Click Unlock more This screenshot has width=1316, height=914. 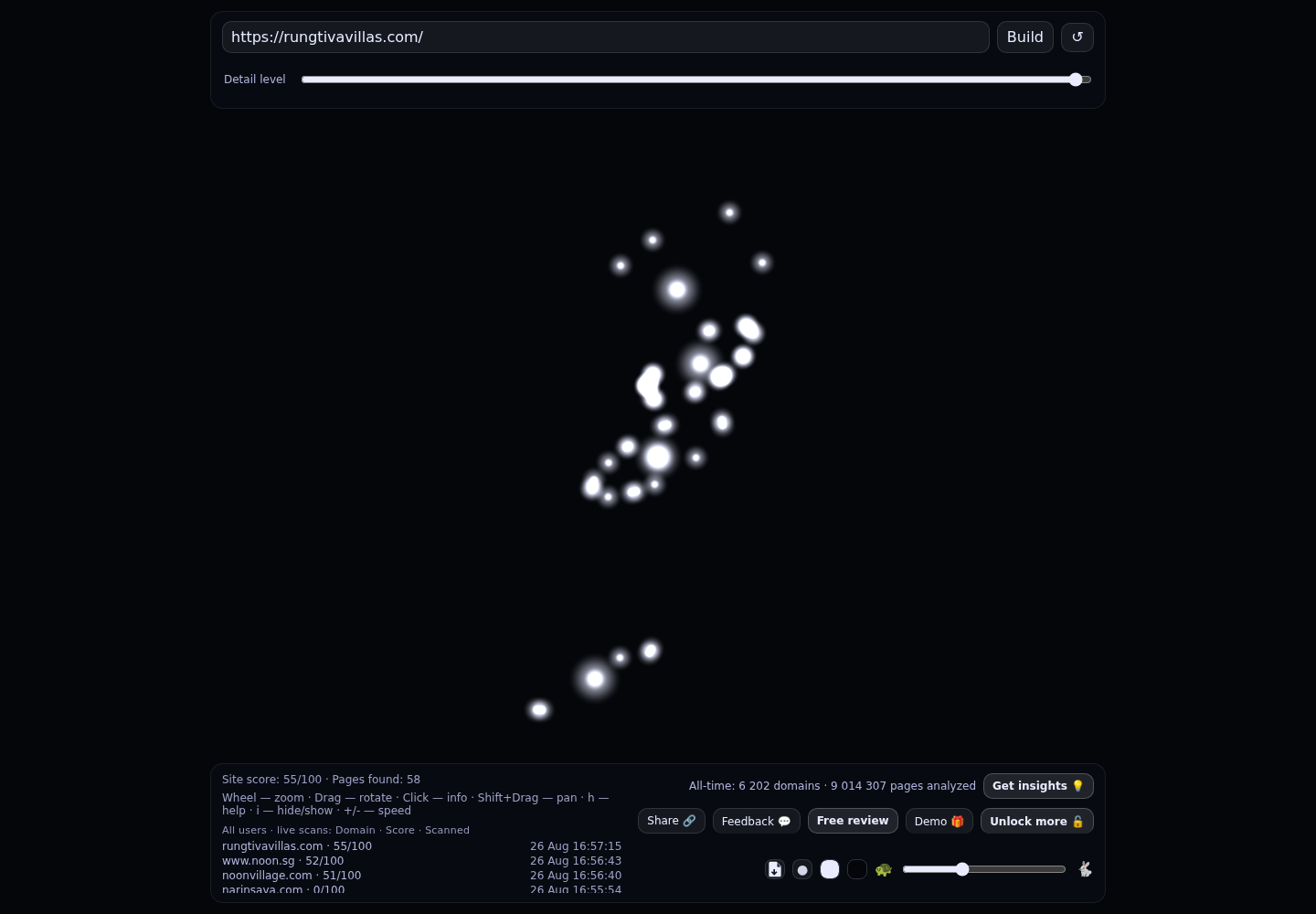click(x=1037, y=821)
